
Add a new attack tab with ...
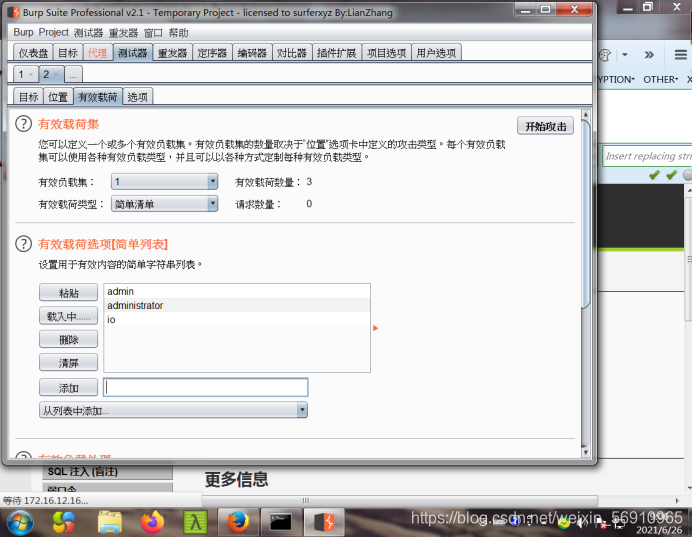[73, 75]
